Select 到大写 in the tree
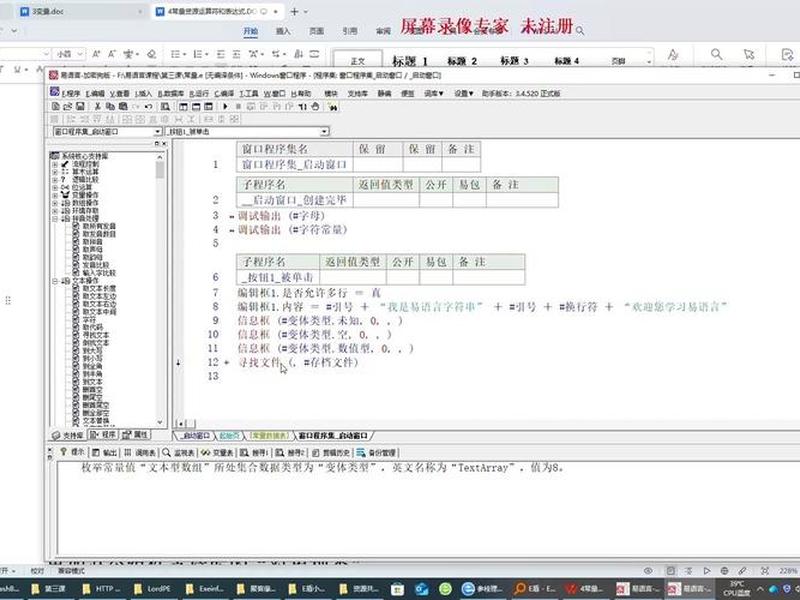 tap(92, 351)
